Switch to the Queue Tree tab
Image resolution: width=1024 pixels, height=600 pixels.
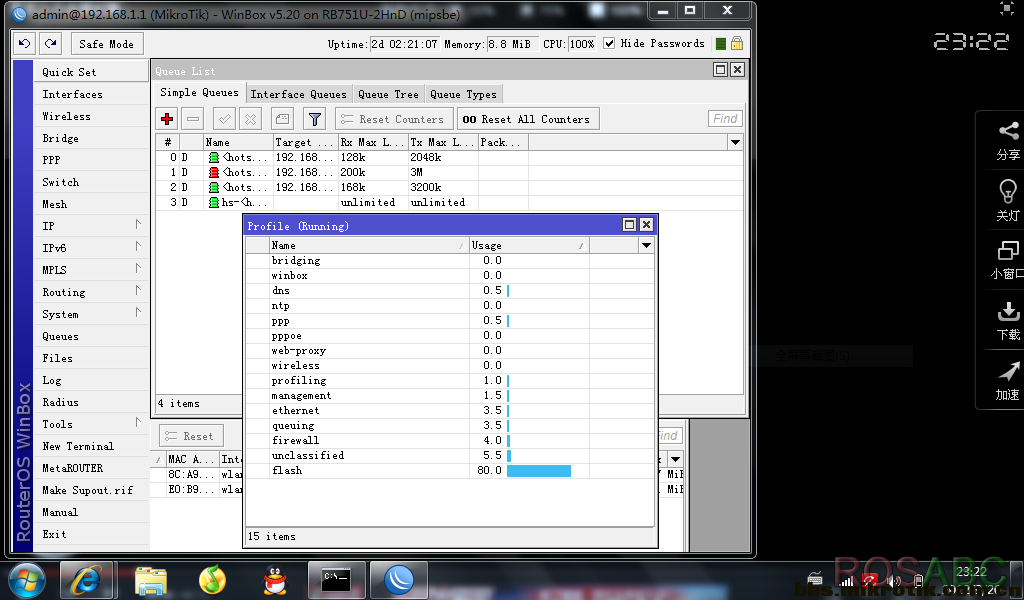pyautogui.click(x=389, y=94)
